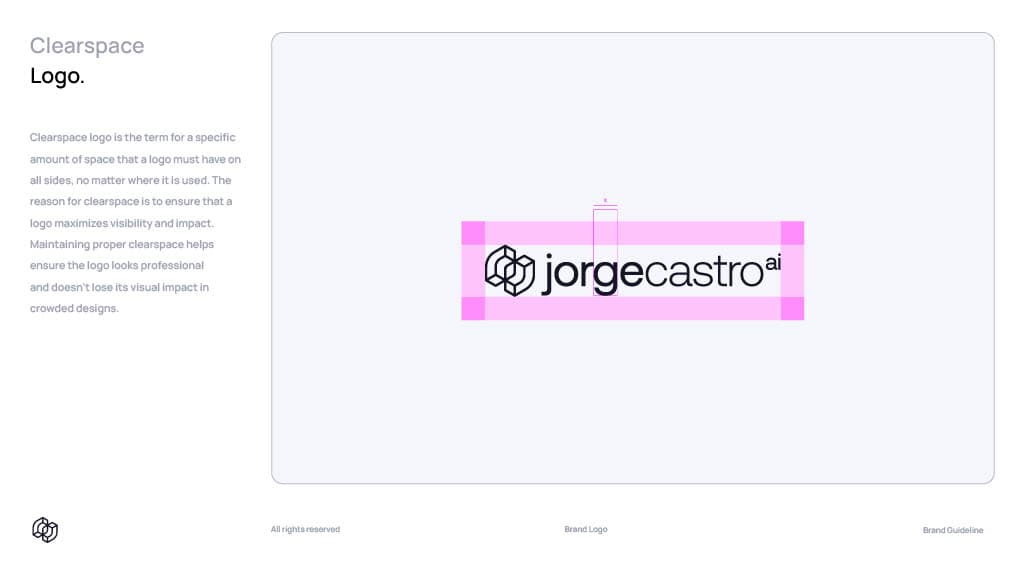
Task: Select the light pink strip left of emblem
Action: 473,271
